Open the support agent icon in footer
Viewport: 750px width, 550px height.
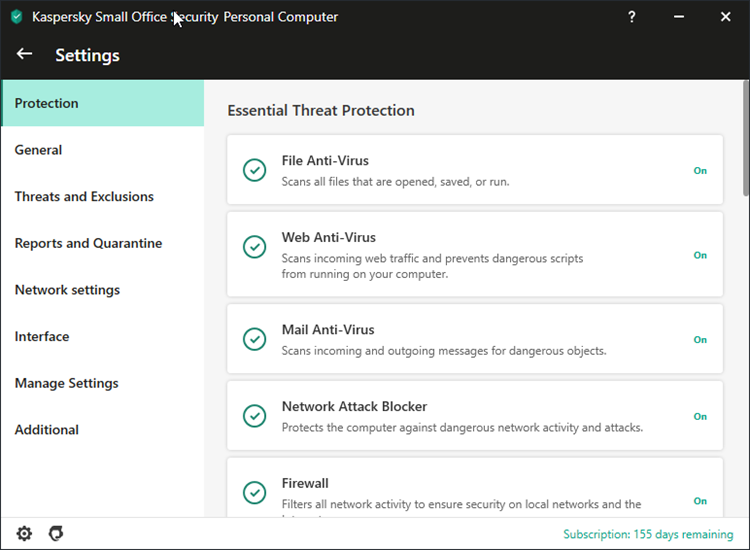(x=56, y=533)
